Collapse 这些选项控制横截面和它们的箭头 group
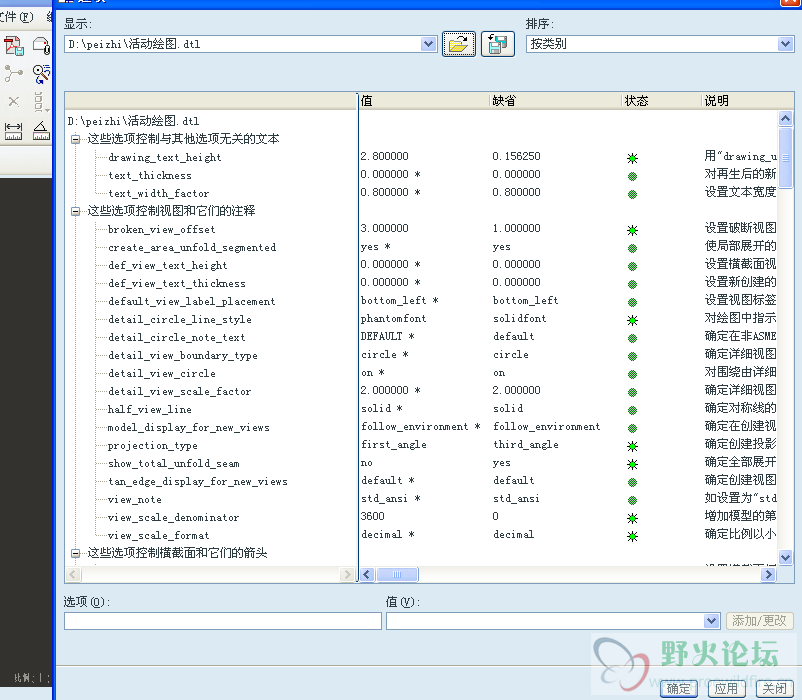 75,553
